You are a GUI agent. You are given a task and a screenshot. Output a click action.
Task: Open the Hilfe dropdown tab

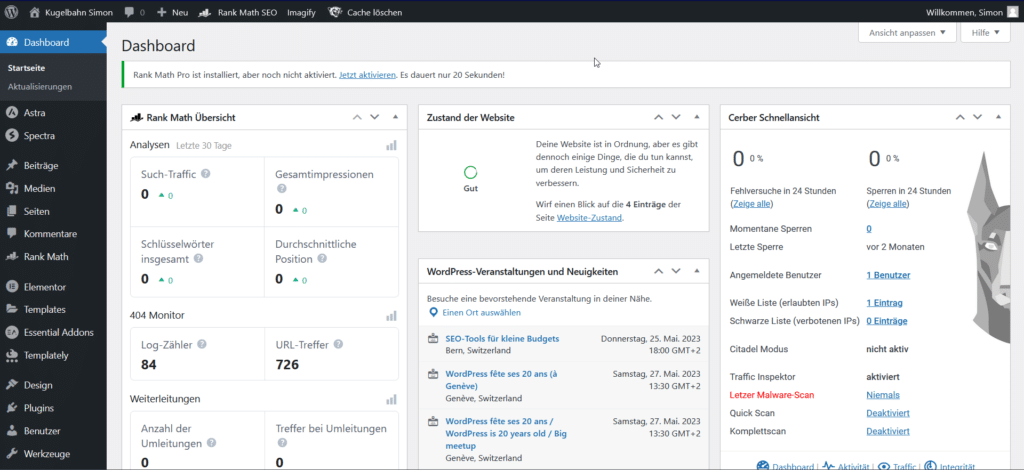click(x=985, y=33)
